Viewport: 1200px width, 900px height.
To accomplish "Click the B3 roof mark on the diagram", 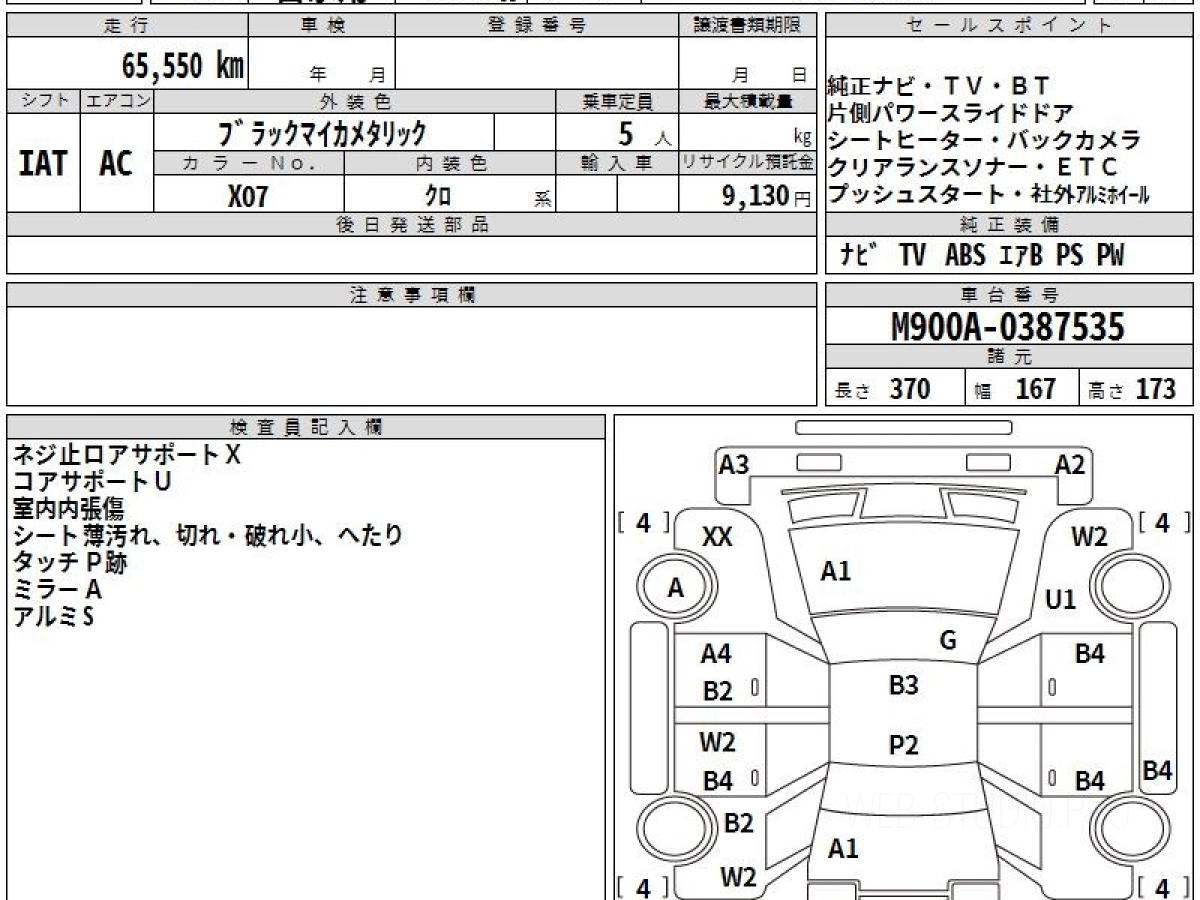I will click(903, 686).
